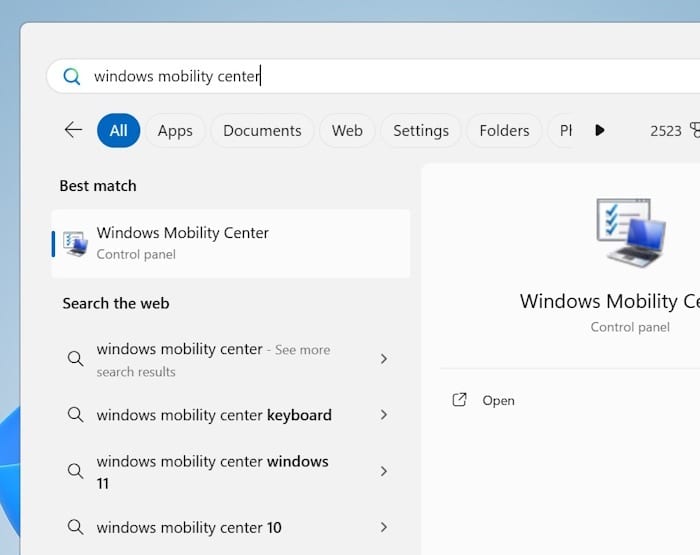Click the large Mobility Center icon in the preview pane

[x=630, y=232]
